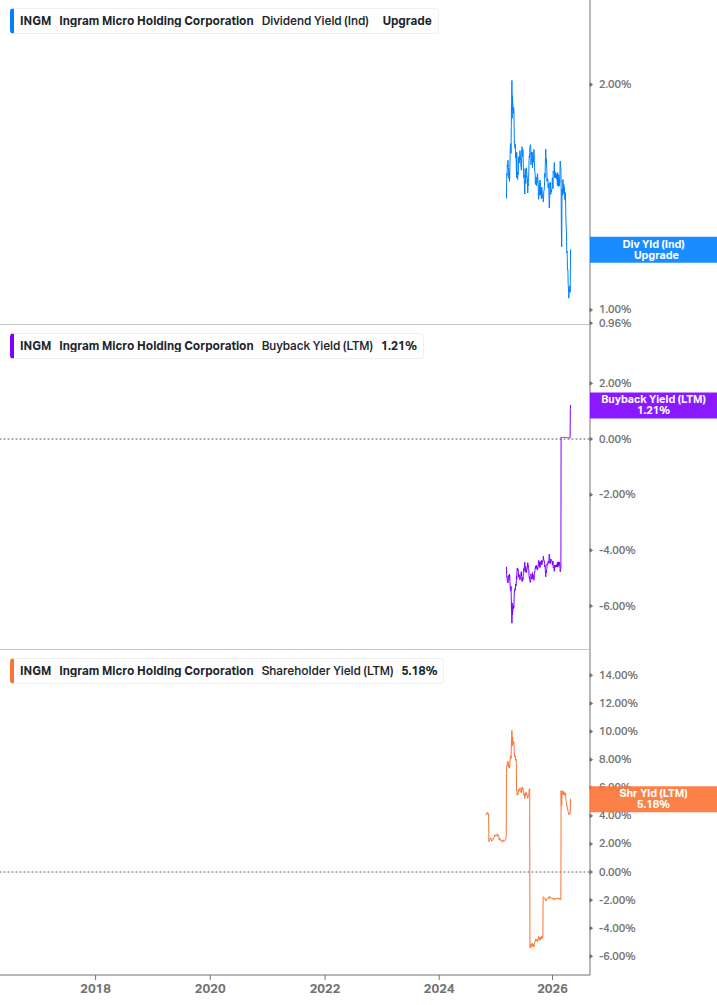Click company name in Buyback Yield legend
The image size is (717, 1005).
(156, 346)
